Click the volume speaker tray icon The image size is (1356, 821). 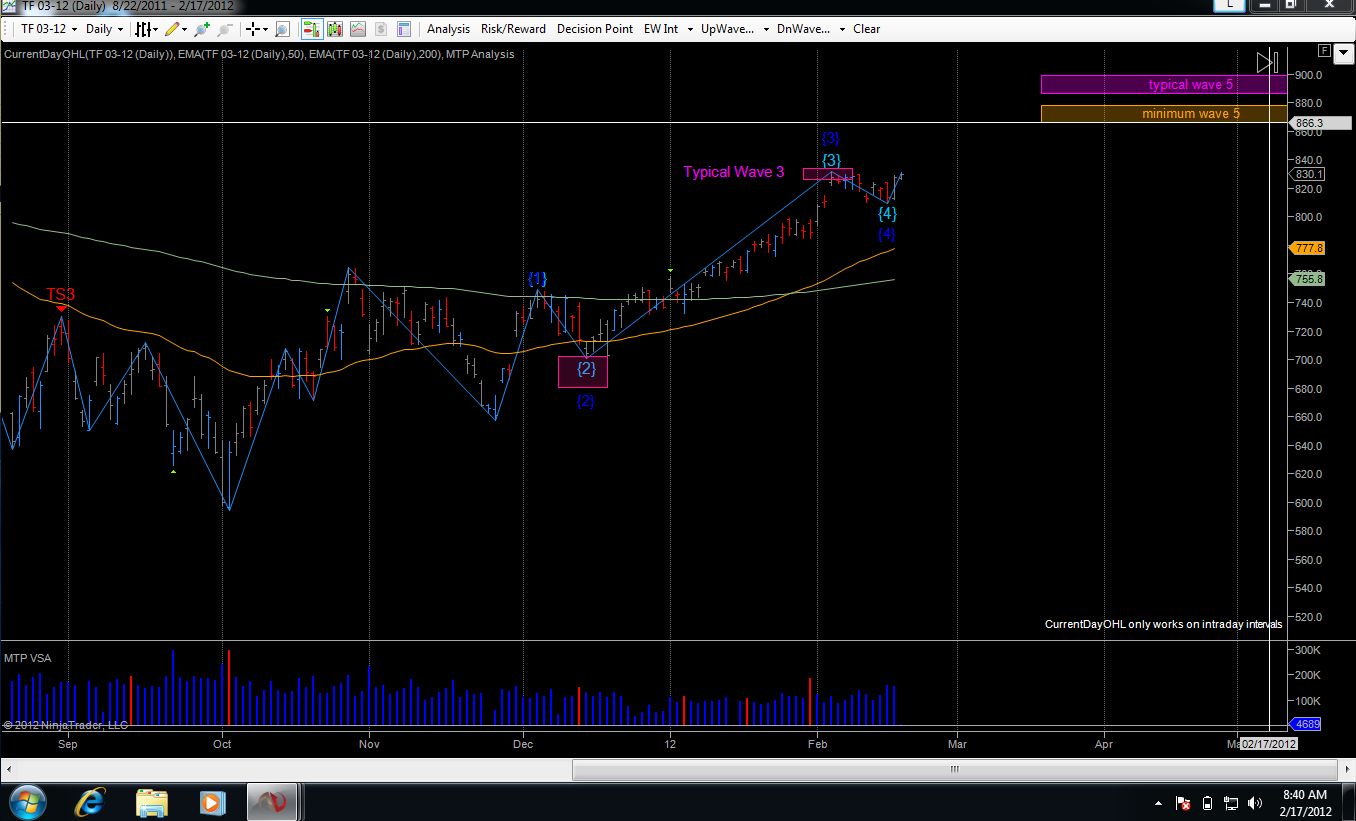[1255, 803]
